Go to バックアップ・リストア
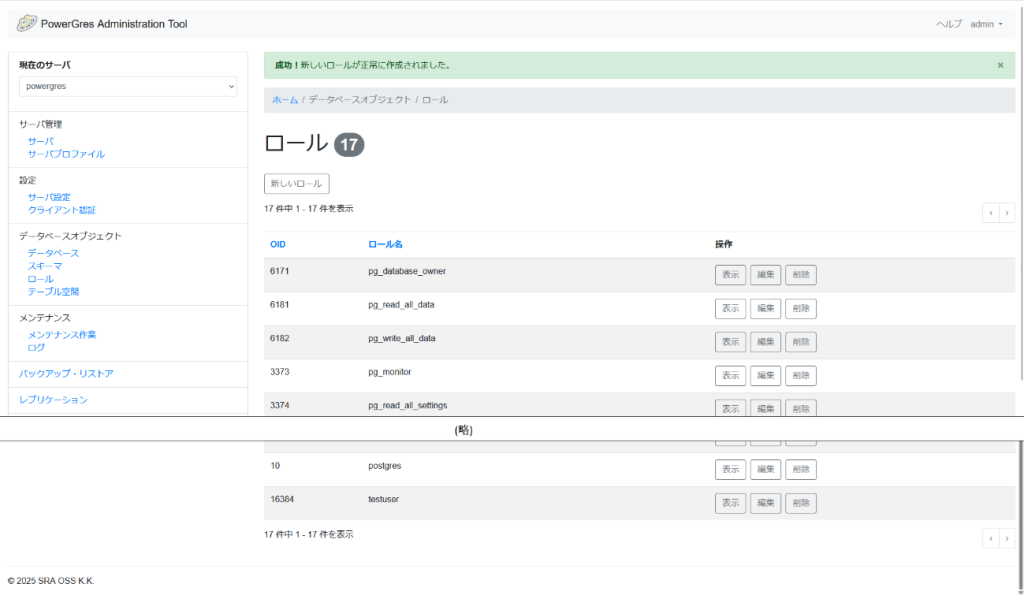This screenshot has height=595, width=1024. click(x=66, y=374)
